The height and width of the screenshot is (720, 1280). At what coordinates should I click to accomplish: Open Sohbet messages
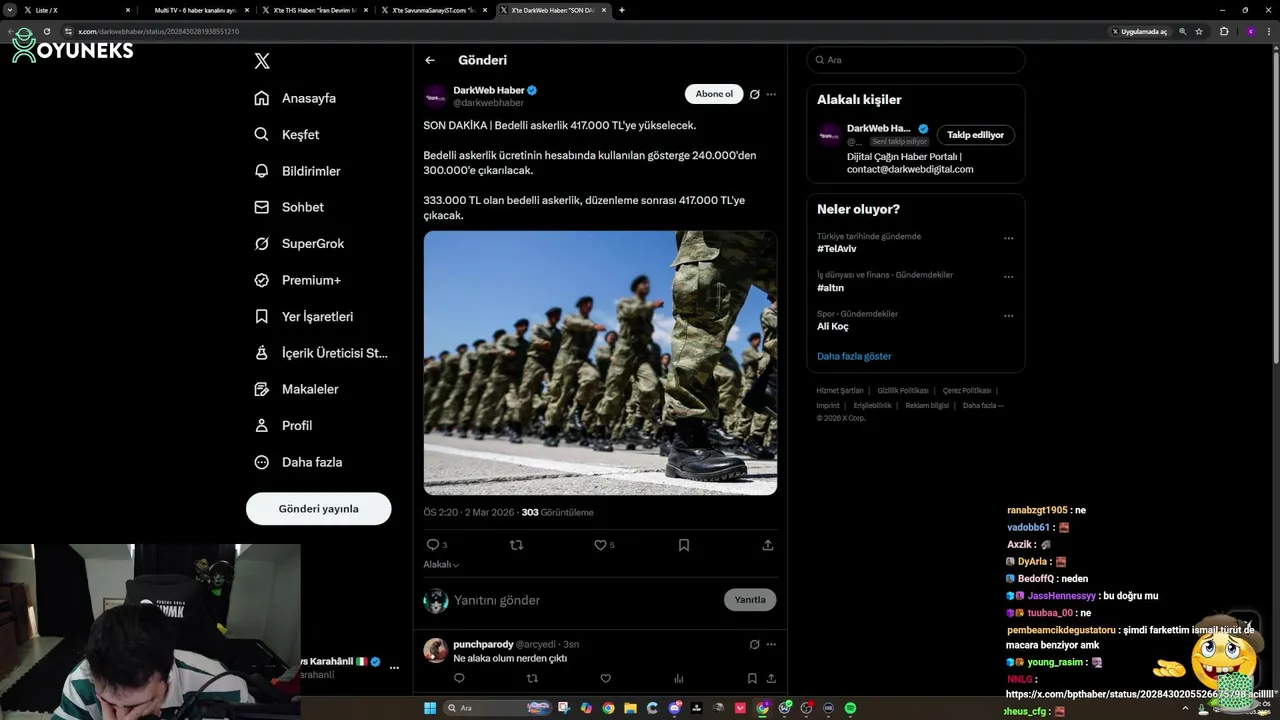289,207
